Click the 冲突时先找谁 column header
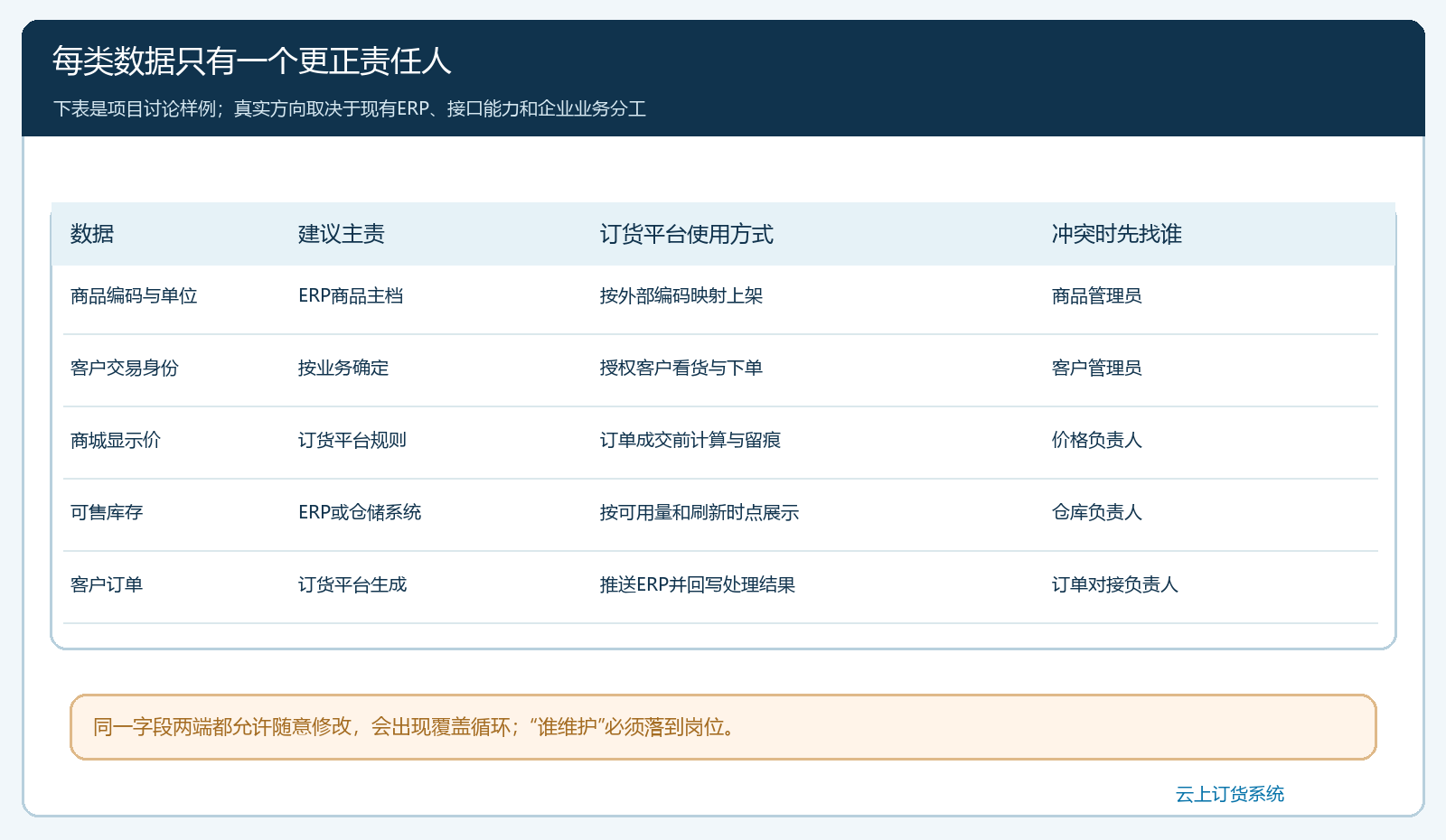 tap(1117, 234)
